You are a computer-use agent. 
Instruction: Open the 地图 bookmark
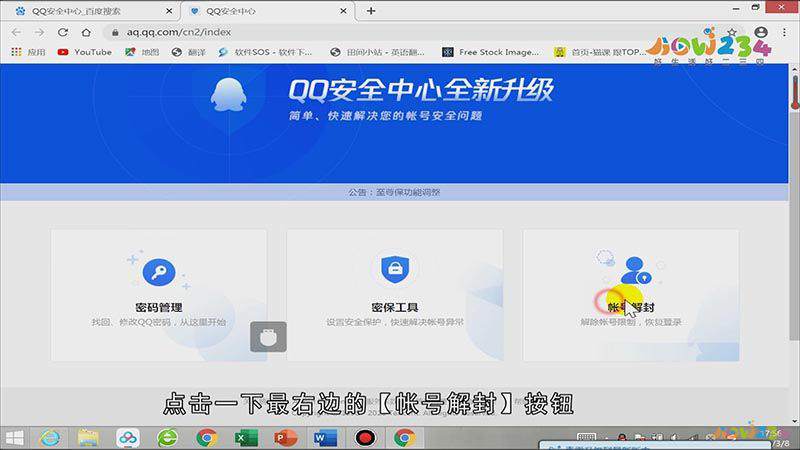(x=142, y=52)
